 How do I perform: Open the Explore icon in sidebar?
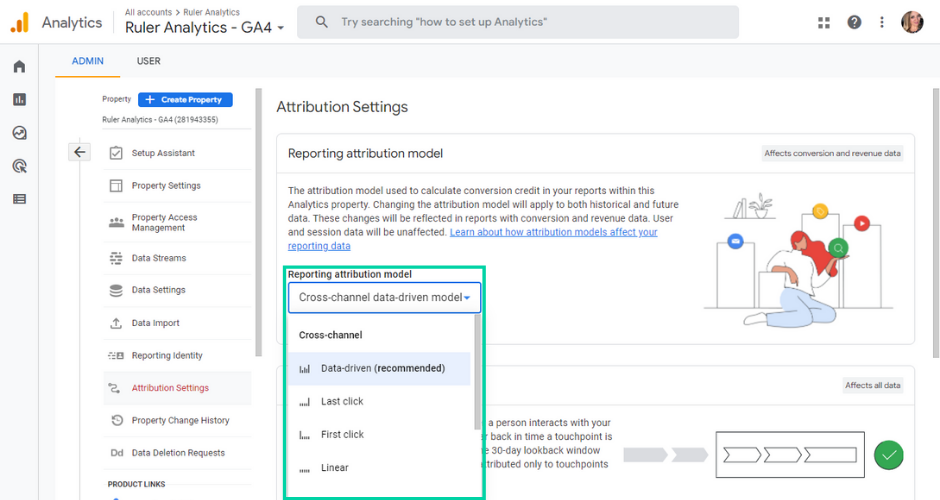click(19, 132)
